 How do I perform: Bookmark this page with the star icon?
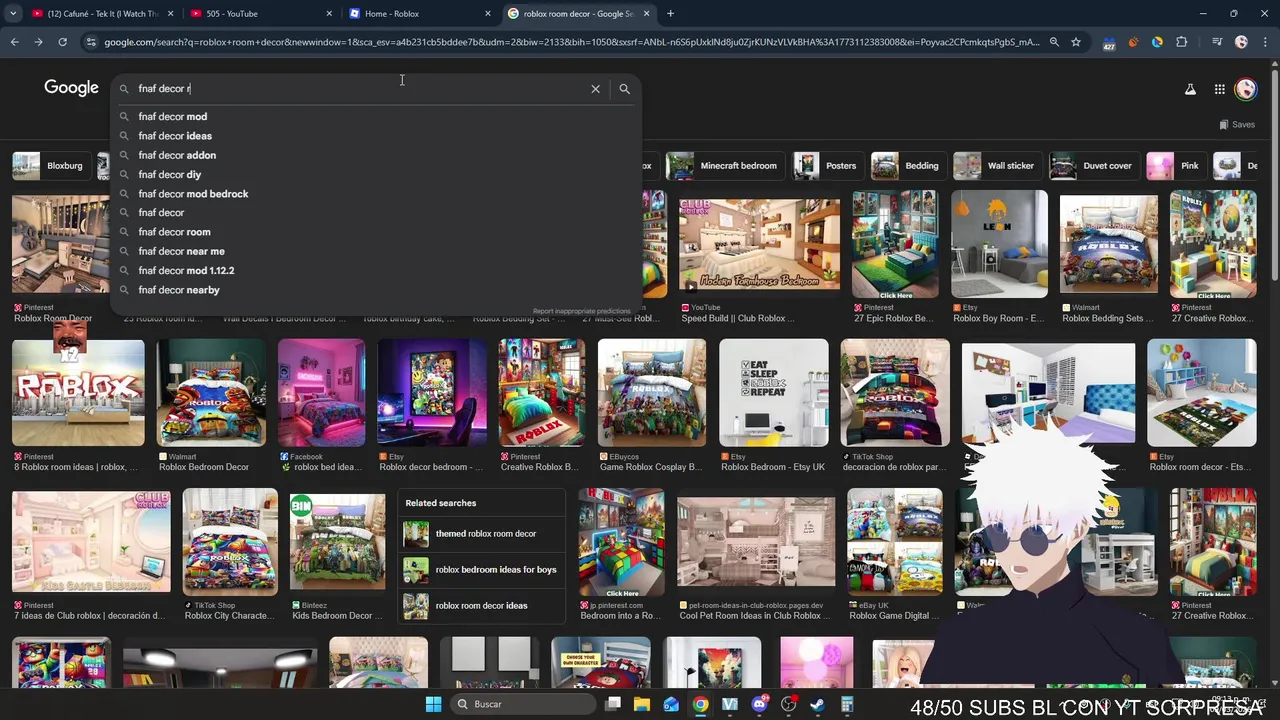[x=1076, y=42]
